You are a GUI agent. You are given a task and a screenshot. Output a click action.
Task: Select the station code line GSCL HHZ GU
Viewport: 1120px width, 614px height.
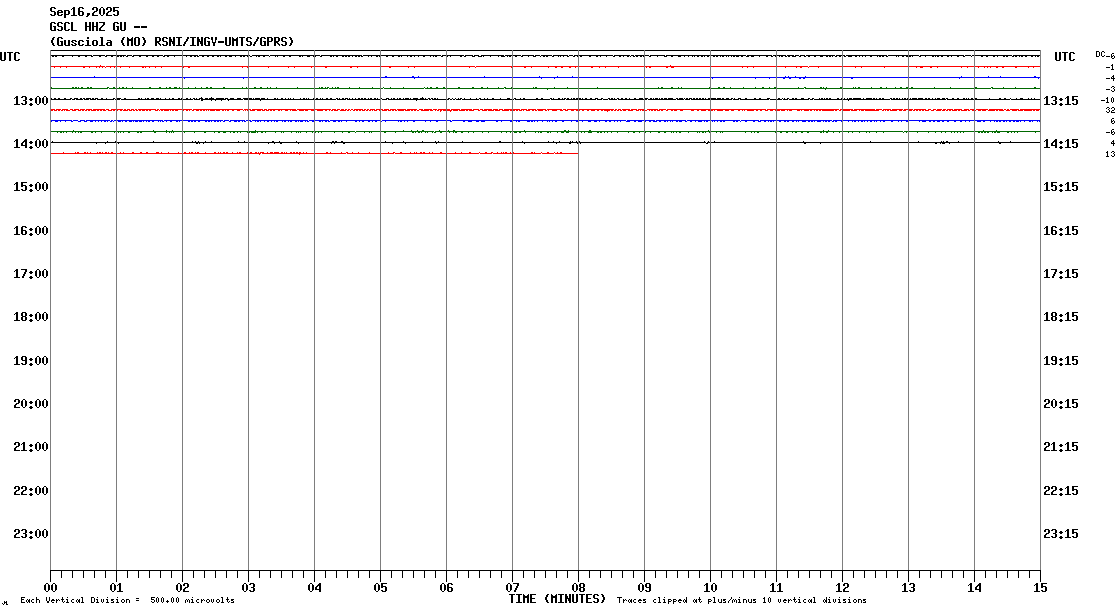pyautogui.click(x=99, y=27)
